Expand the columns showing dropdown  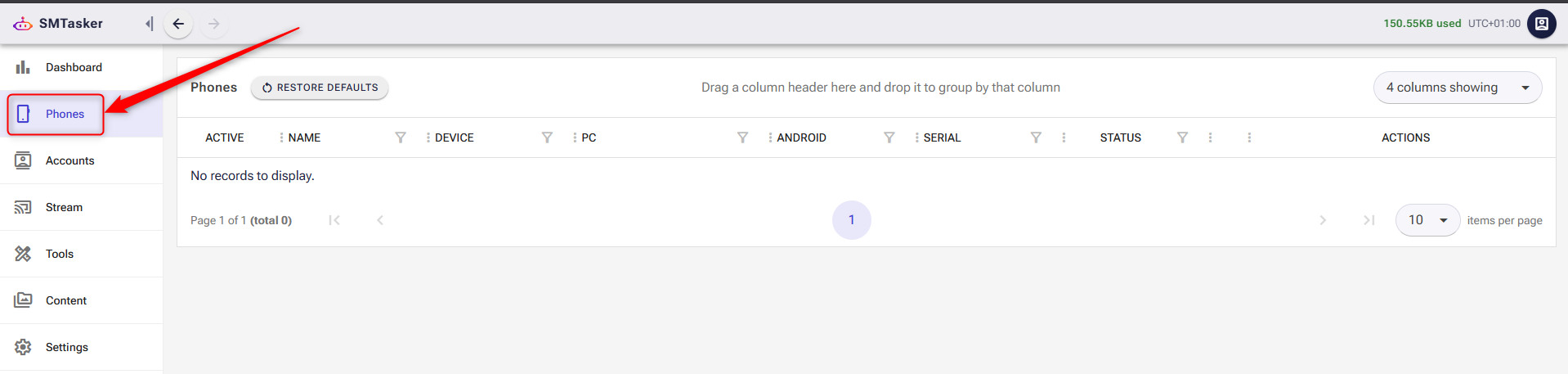pos(1457,88)
